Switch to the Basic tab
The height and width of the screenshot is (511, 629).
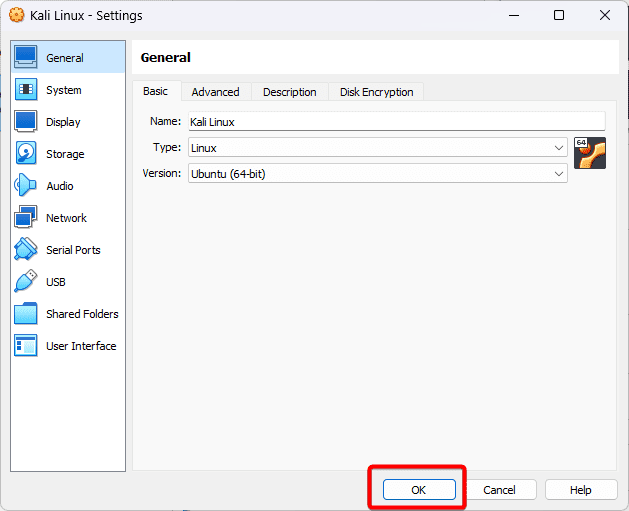pyautogui.click(x=156, y=91)
